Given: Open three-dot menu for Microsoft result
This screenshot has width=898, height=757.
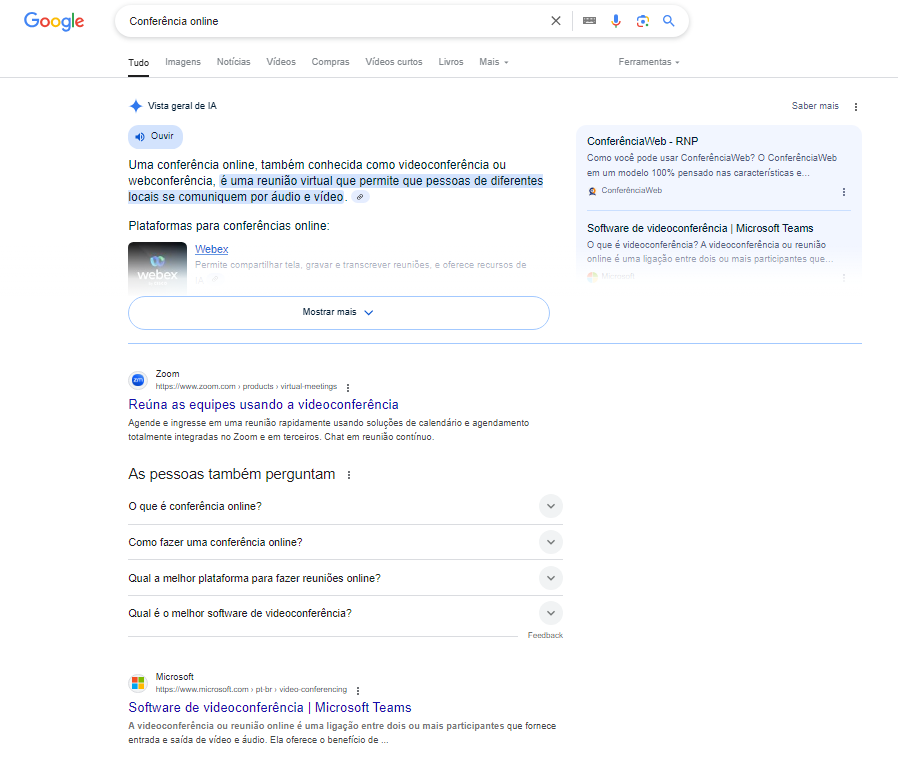Looking at the screenshot, I should (358, 691).
